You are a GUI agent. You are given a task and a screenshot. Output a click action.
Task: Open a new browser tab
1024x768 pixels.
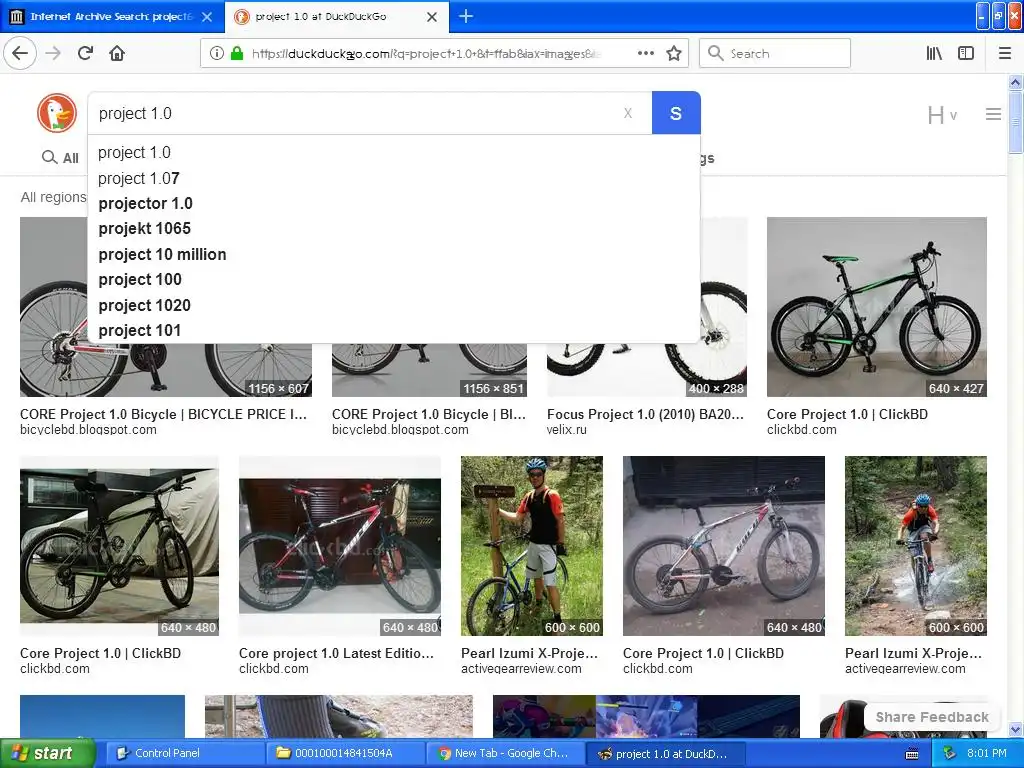pos(466,16)
